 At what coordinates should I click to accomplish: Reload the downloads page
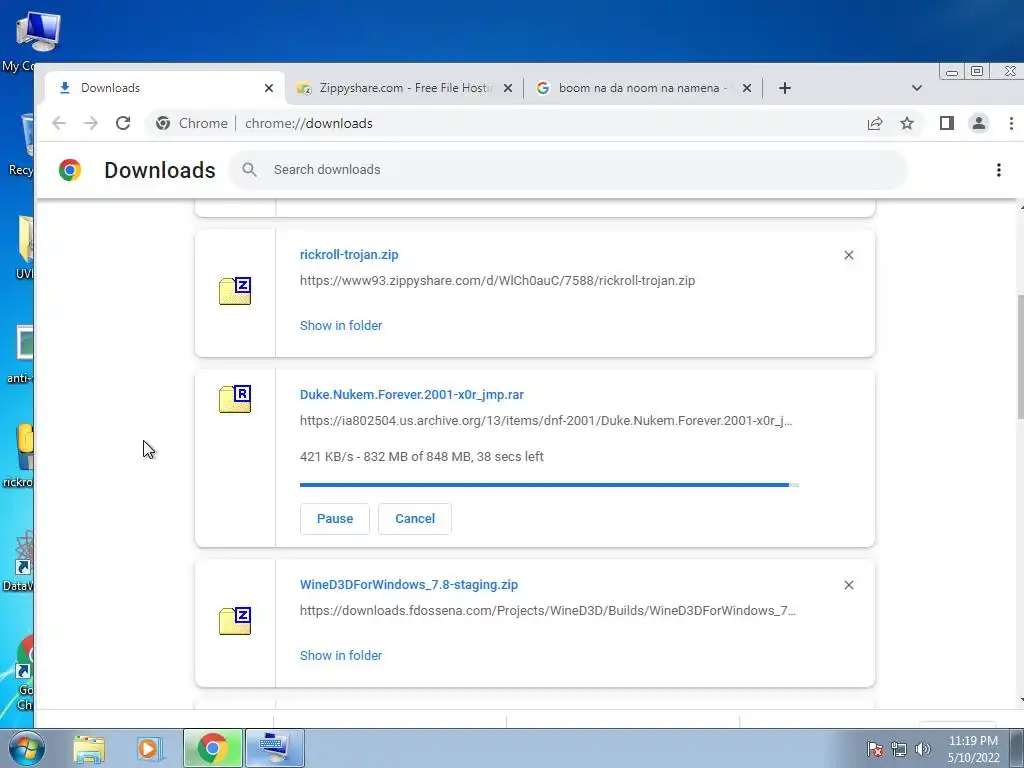pos(123,123)
